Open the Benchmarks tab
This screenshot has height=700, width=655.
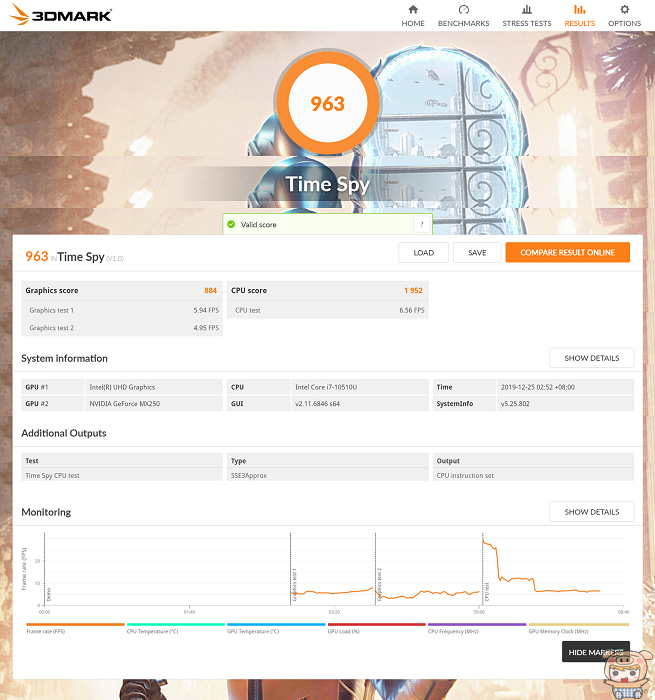463,16
